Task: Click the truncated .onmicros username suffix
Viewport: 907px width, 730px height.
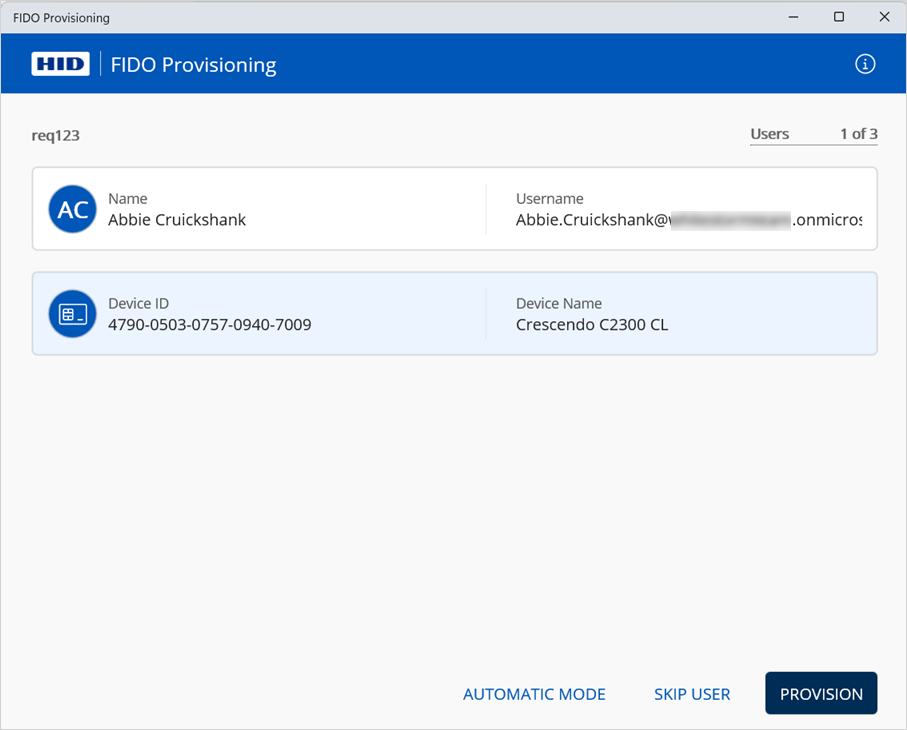Action: pos(827,220)
